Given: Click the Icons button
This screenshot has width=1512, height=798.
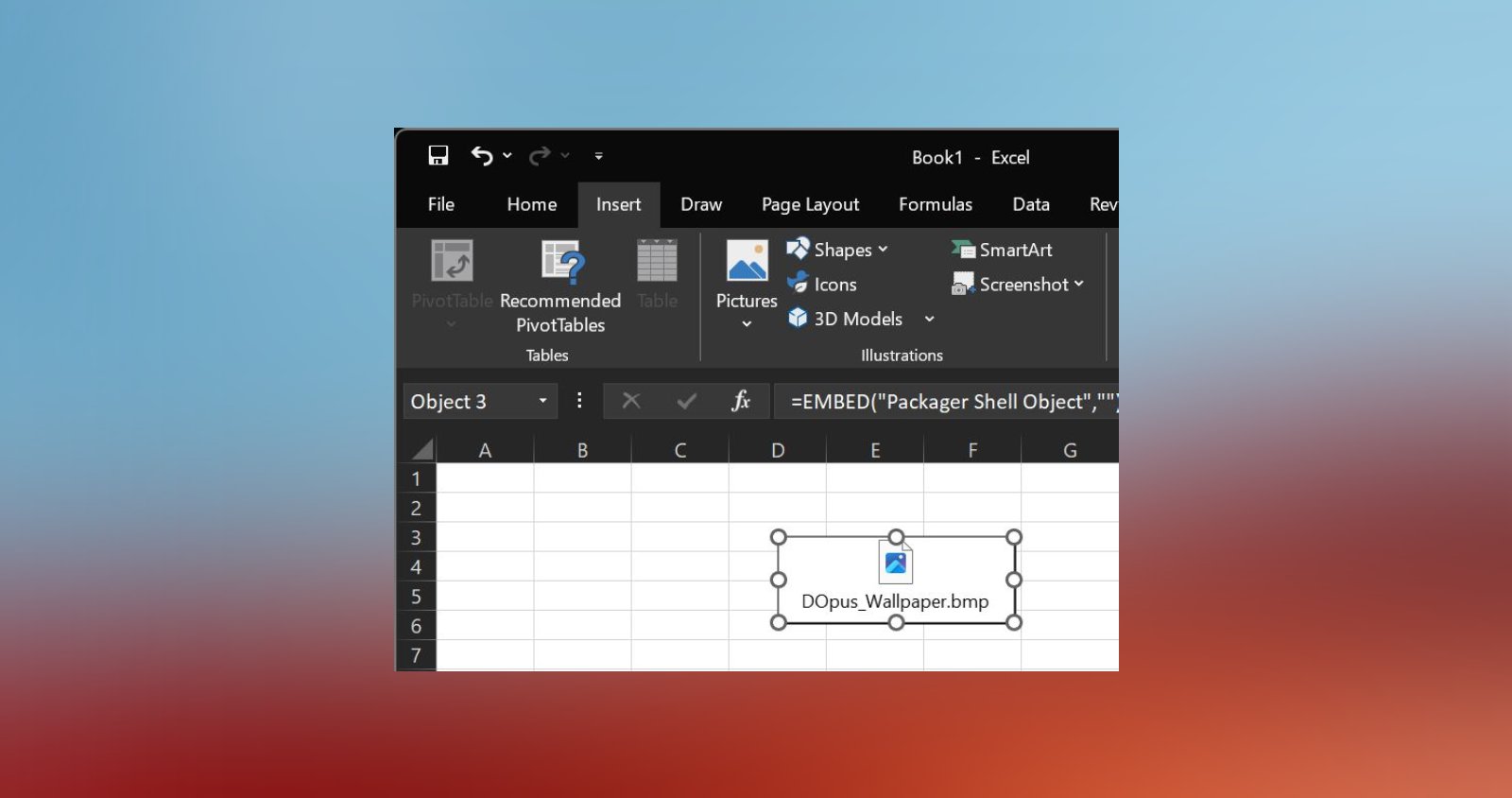Looking at the screenshot, I should [x=822, y=284].
